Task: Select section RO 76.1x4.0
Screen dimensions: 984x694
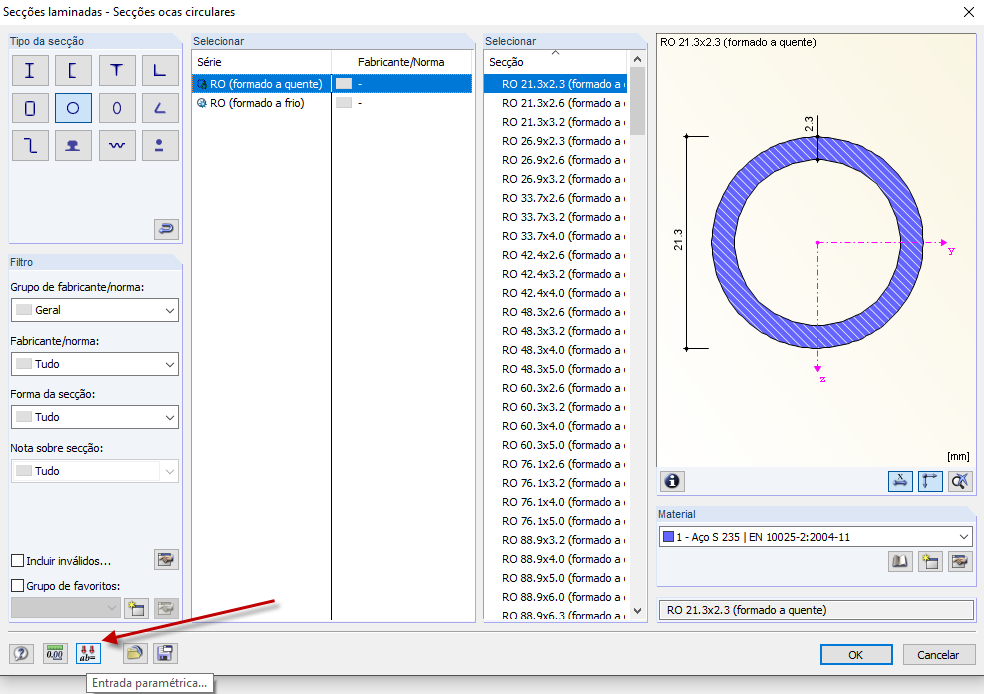Action: (x=555, y=502)
